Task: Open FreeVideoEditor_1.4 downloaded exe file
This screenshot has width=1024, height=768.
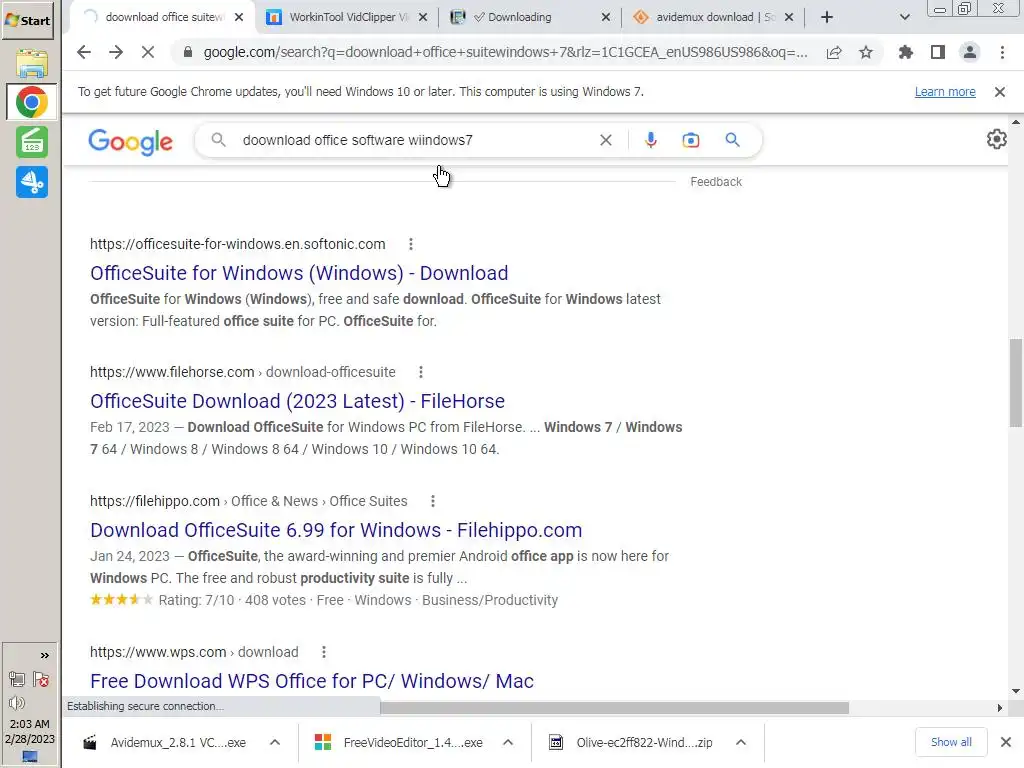Action: click(400, 743)
